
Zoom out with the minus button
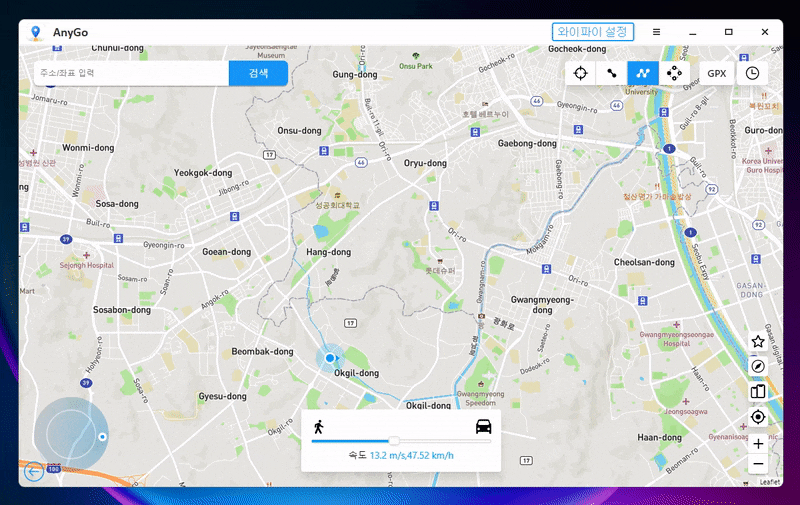tap(758, 464)
